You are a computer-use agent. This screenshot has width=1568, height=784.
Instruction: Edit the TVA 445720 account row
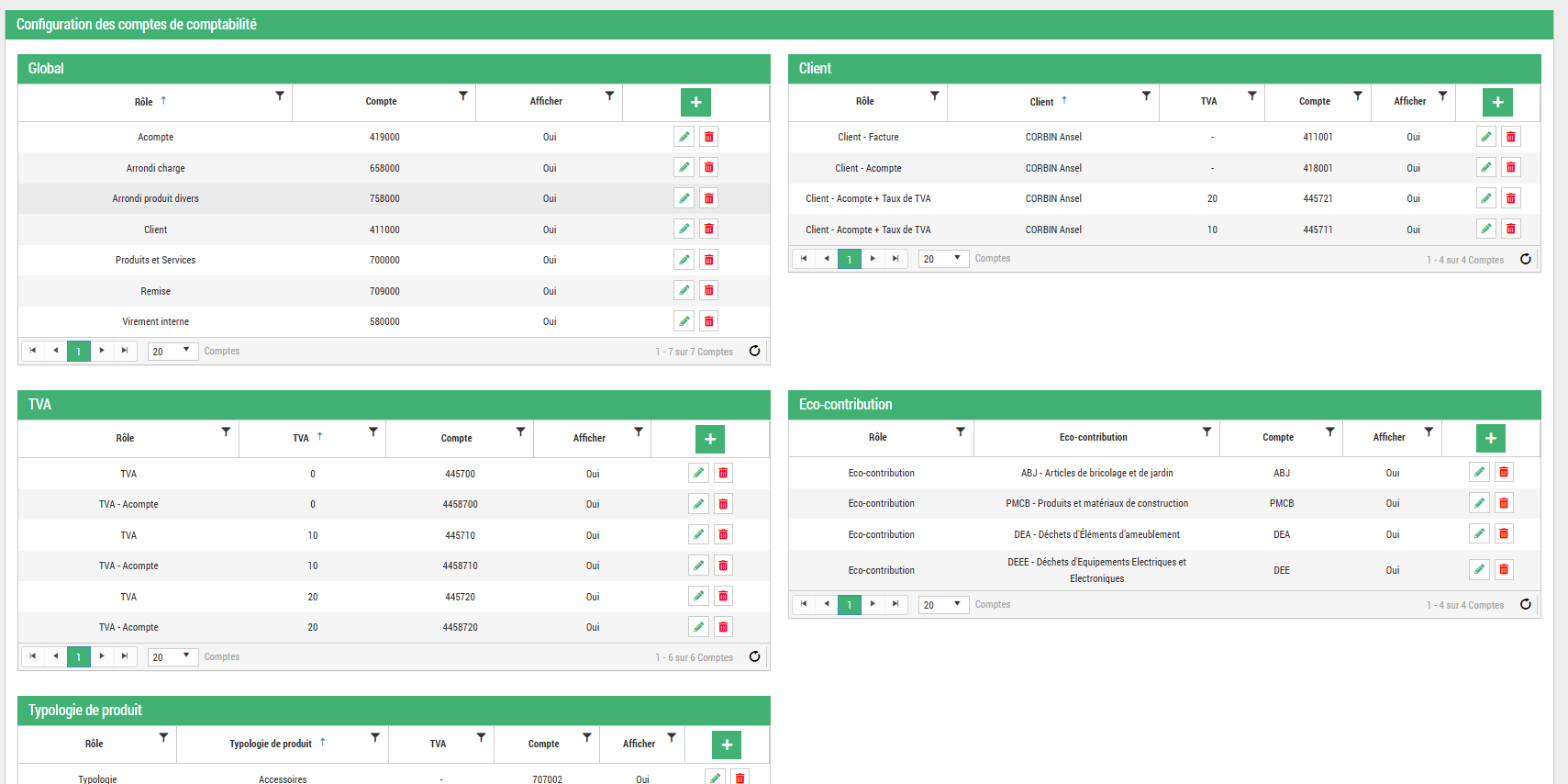point(698,597)
